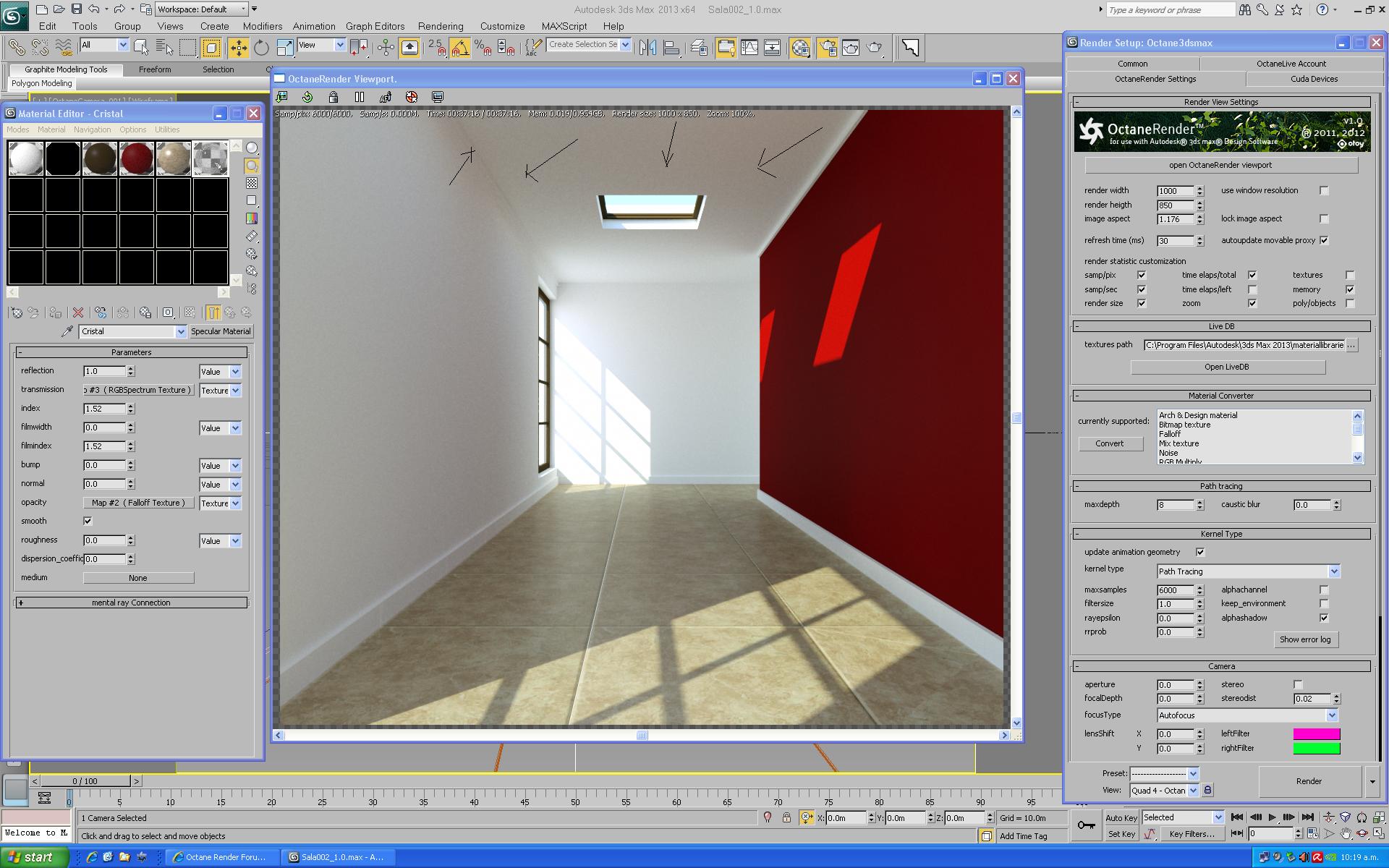The width and height of the screenshot is (1389, 868).
Task: Enable the alphachannel checkbox
Action: tap(1324, 590)
